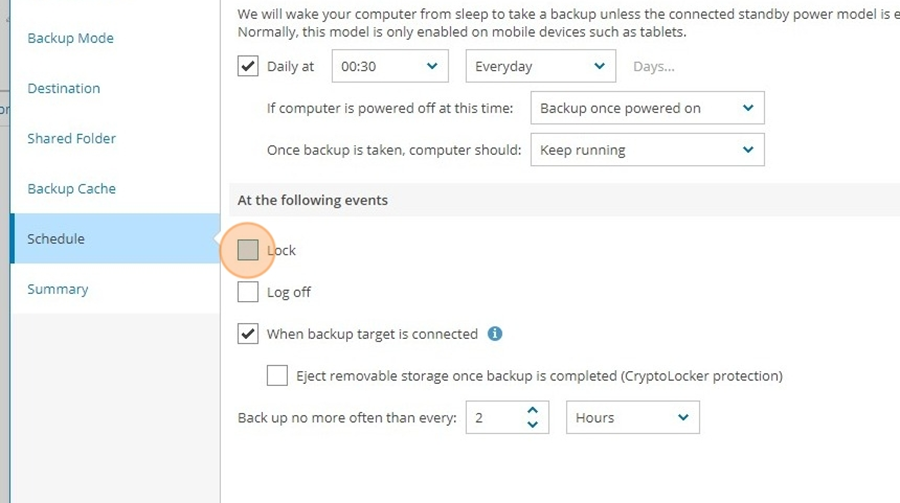
Task: Enable the Lock event checkbox
Action: 248,250
